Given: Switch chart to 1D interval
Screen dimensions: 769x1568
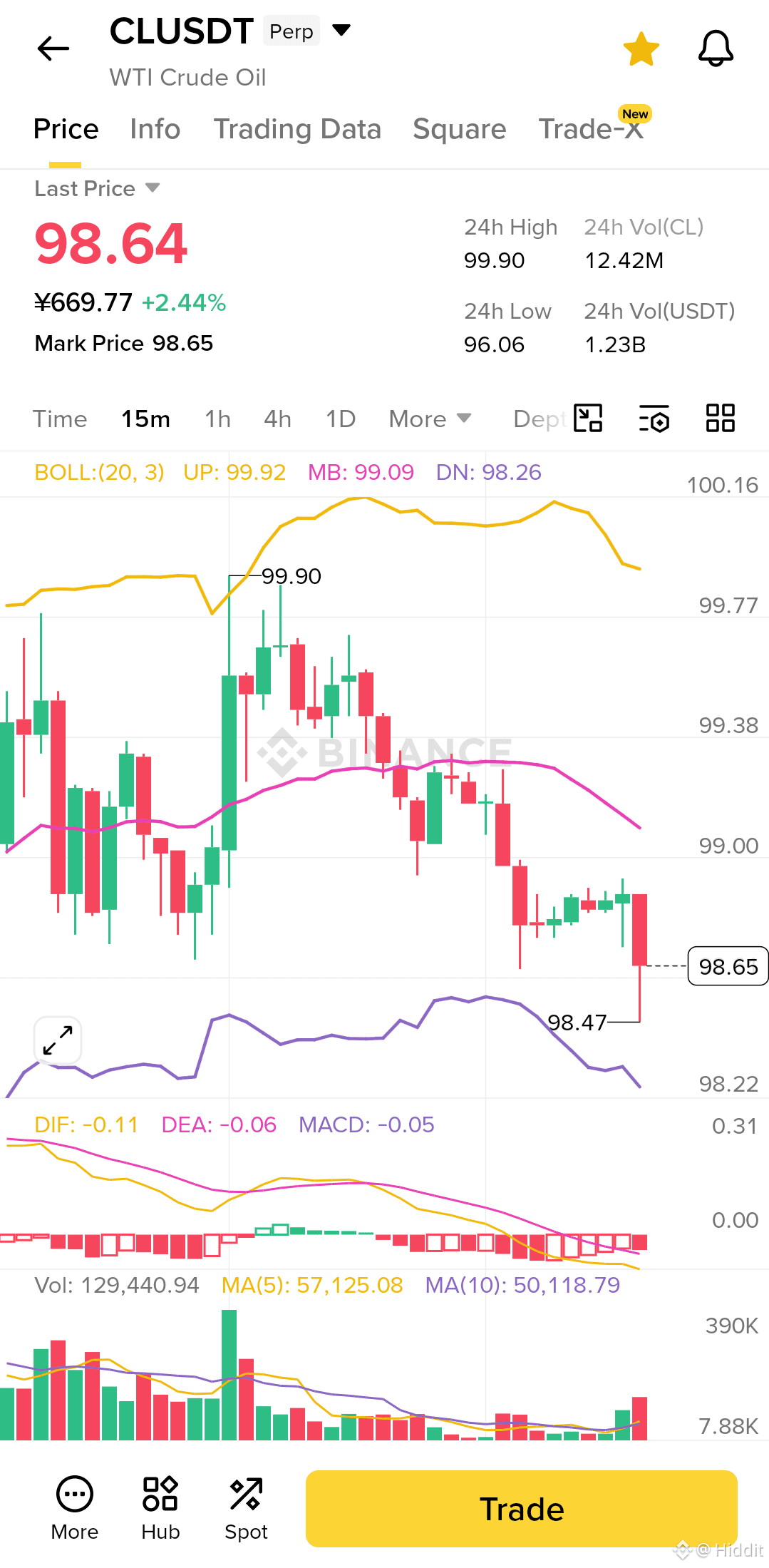Looking at the screenshot, I should 341,419.
